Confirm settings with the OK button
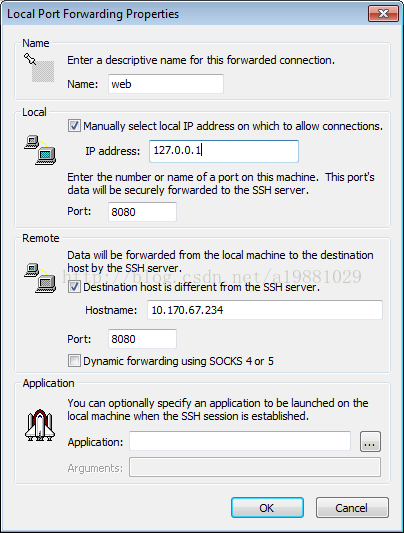Screen dimensions: 404x533 (x=267, y=508)
